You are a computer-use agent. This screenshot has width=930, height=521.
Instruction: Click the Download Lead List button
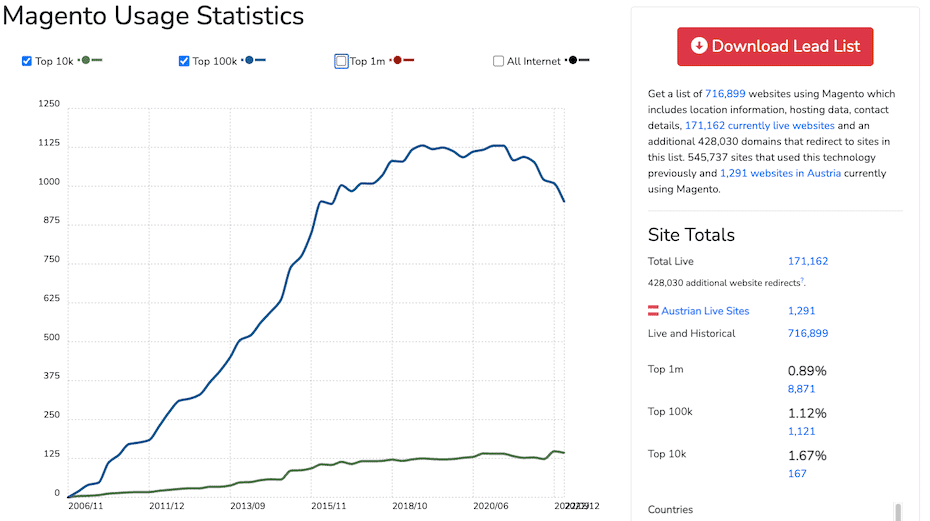[x=775, y=46]
